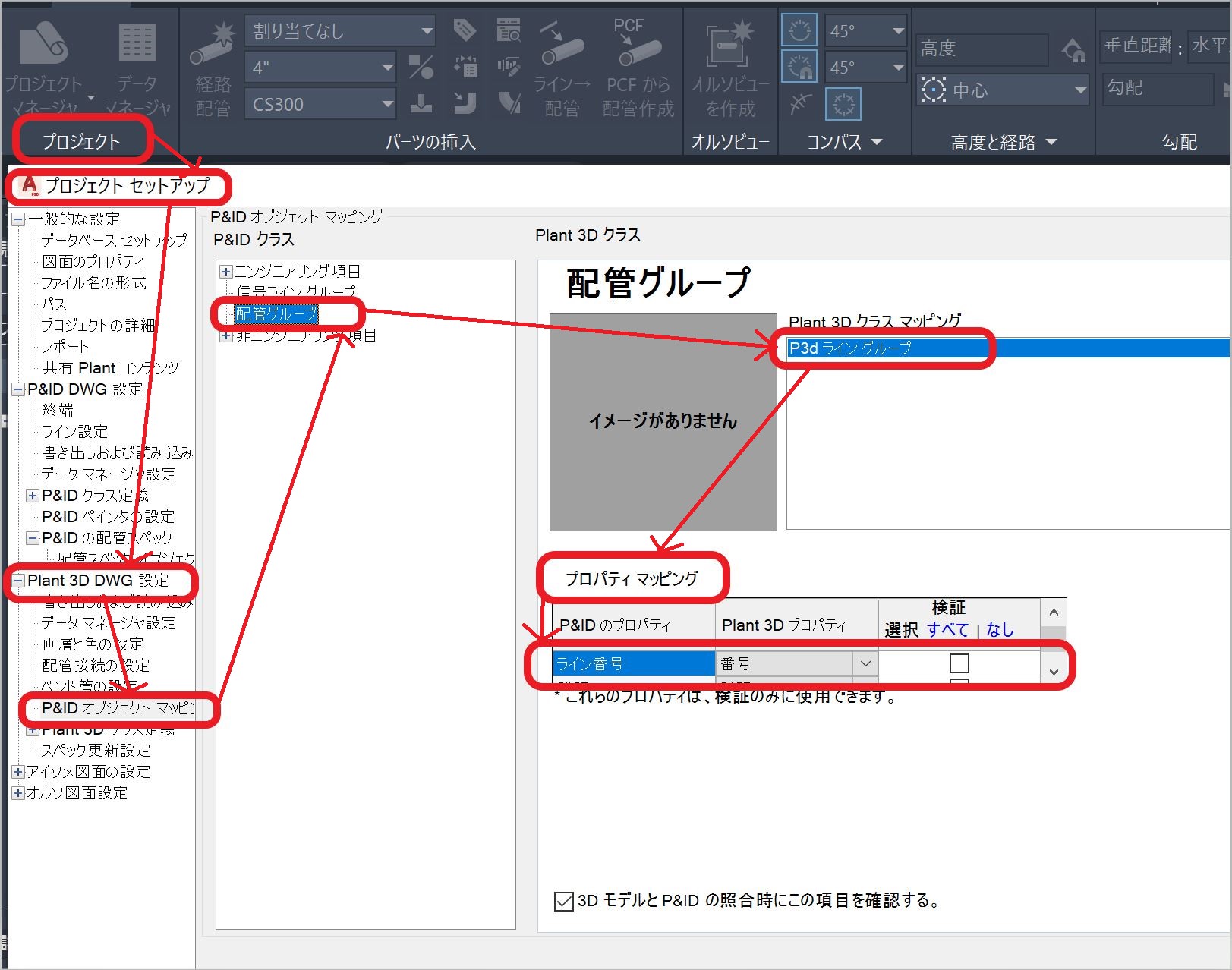Click the tag icon in パーツの挿入
This screenshot has width=1232, height=970.
[465, 30]
